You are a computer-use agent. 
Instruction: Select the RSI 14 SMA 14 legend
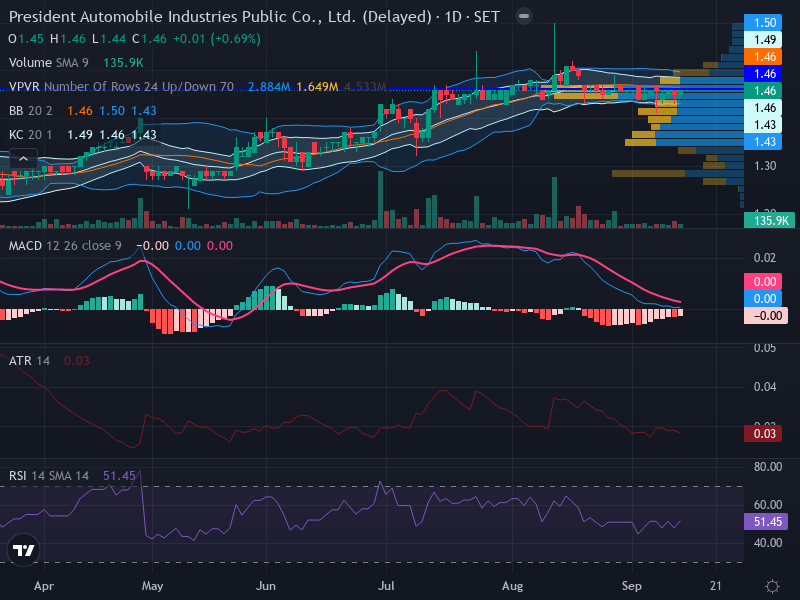pyautogui.click(x=48, y=476)
